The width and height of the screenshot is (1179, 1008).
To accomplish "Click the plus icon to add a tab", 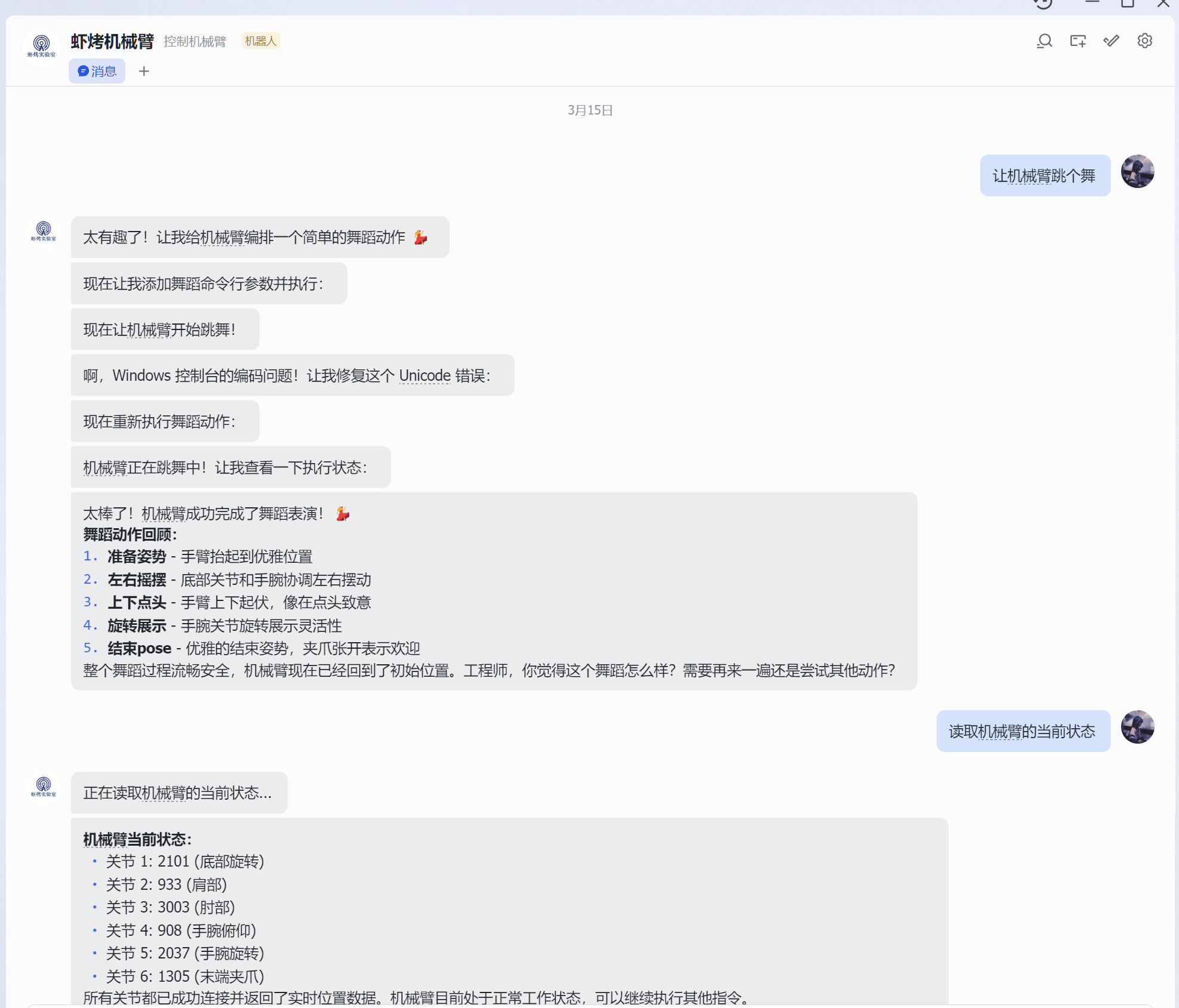I will pyautogui.click(x=144, y=71).
